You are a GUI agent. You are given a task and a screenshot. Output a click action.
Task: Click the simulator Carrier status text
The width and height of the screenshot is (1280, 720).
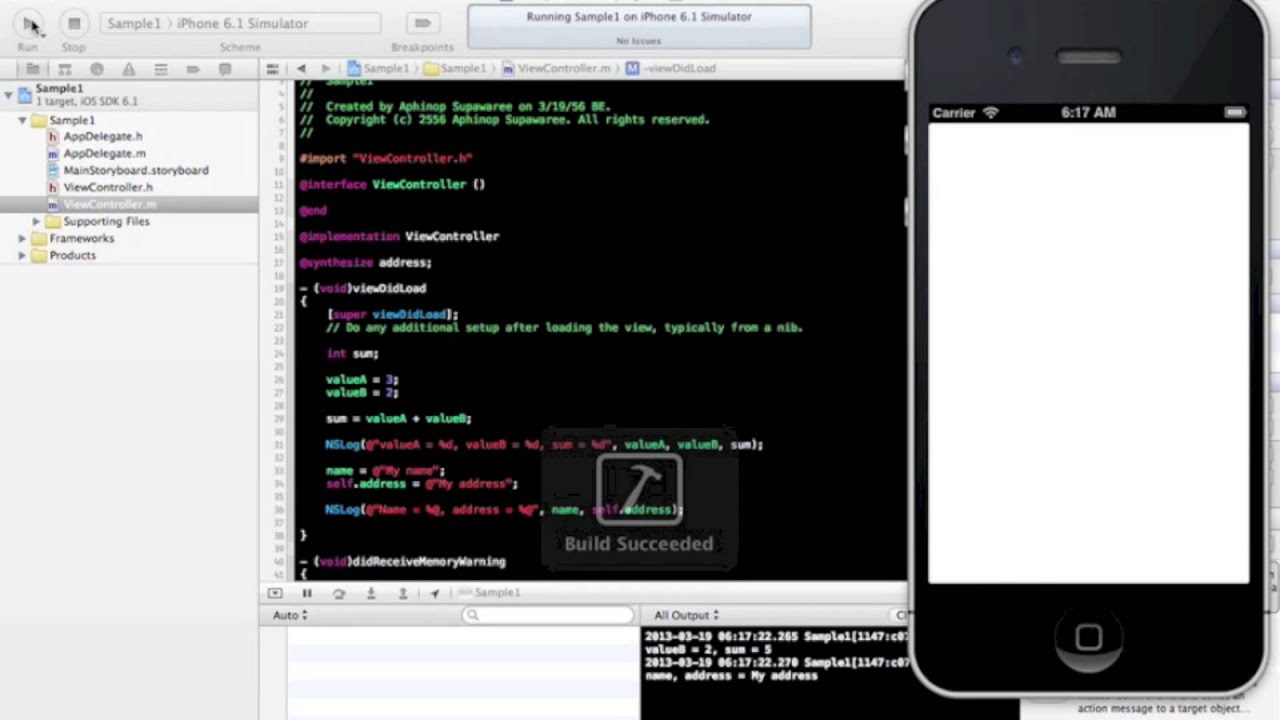pyautogui.click(x=953, y=113)
